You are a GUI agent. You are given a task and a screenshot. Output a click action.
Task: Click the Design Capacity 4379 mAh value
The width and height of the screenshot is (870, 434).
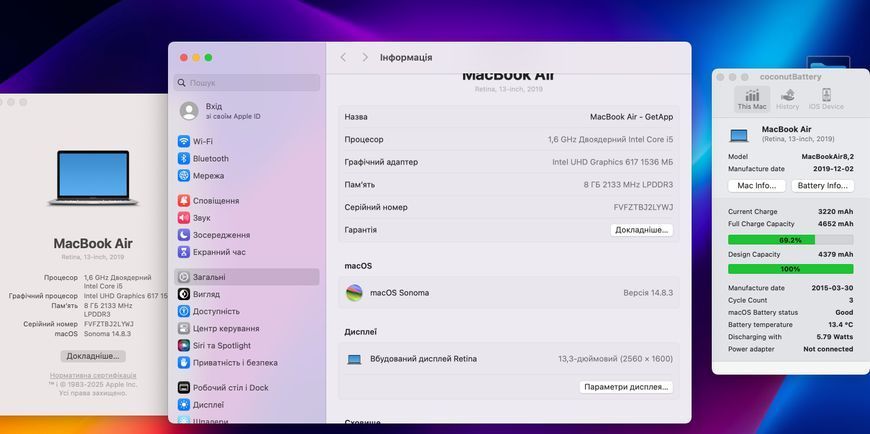click(x=836, y=255)
